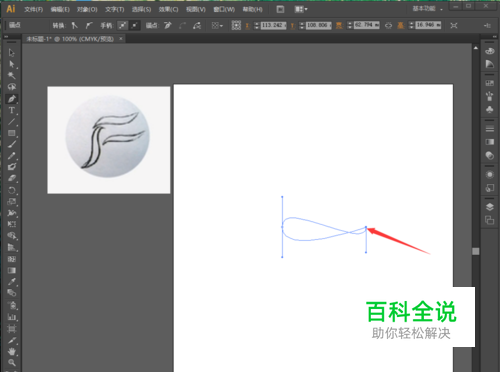The image size is (500, 372).
Task: Open the 帮助(H) menu
Action: (252, 9)
